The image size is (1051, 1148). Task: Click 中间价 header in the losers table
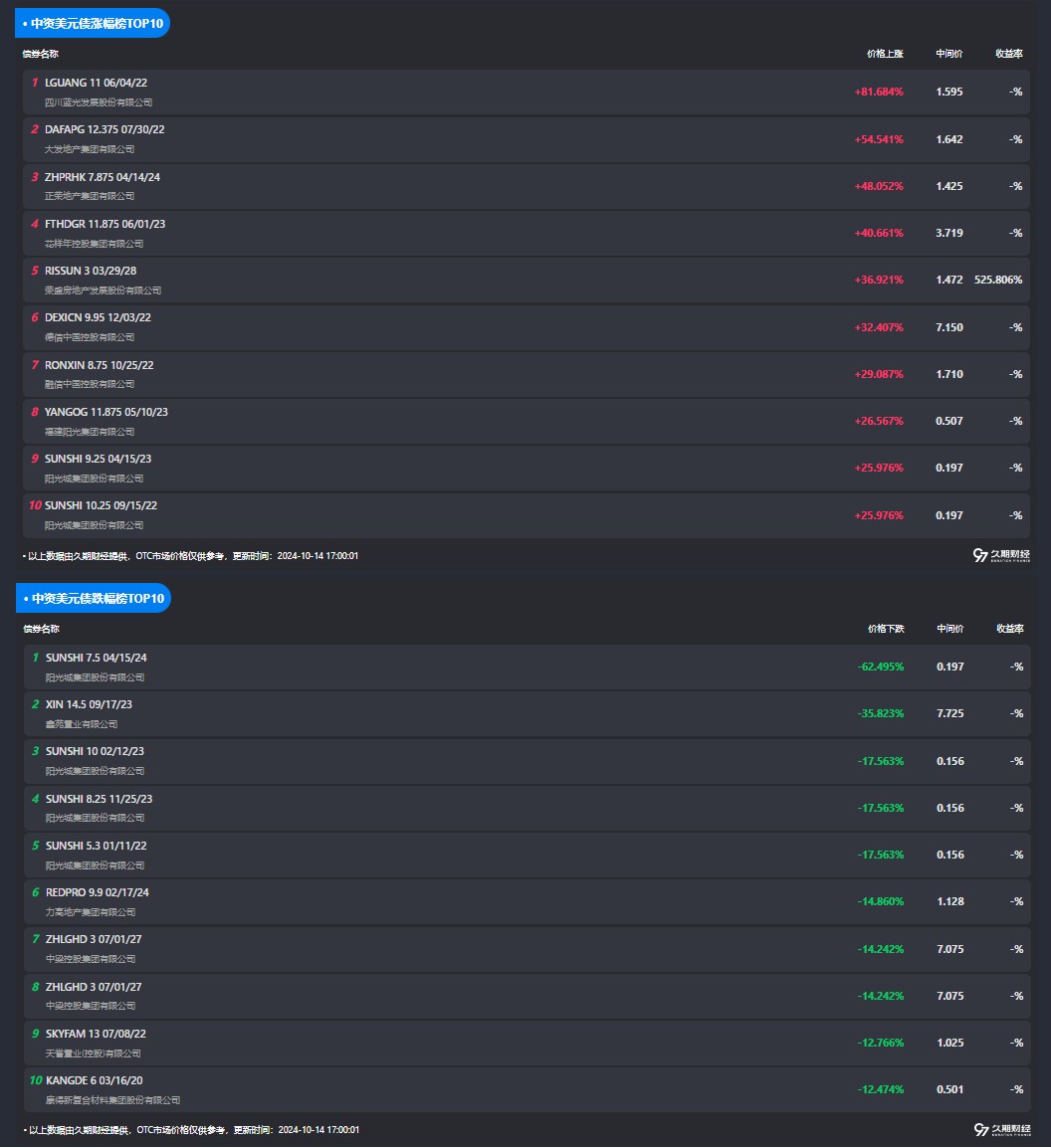tap(949, 629)
